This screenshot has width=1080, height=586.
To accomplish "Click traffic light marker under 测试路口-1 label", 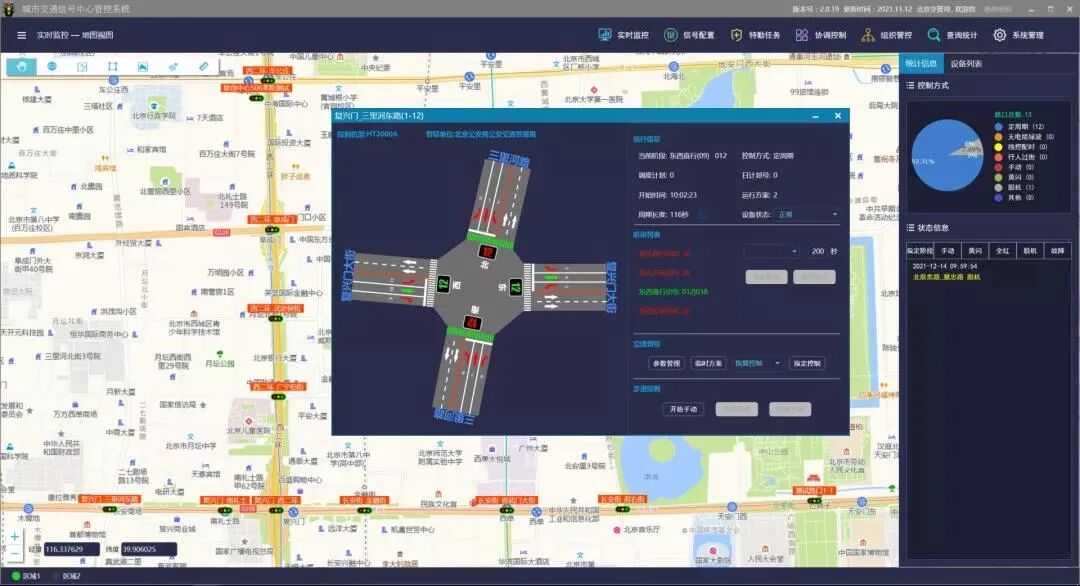I will point(814,501).
